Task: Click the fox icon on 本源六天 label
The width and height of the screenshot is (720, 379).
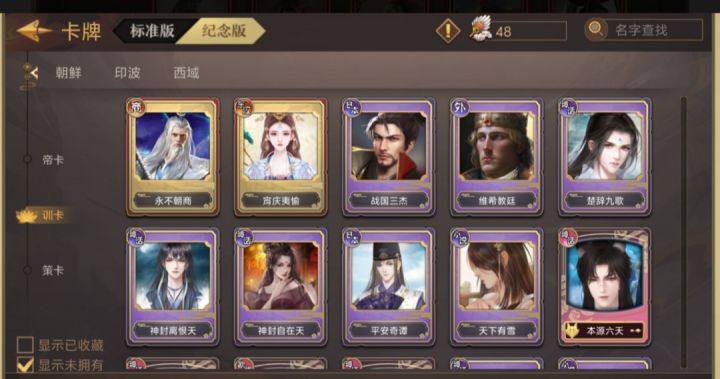Action: [571, 330]
